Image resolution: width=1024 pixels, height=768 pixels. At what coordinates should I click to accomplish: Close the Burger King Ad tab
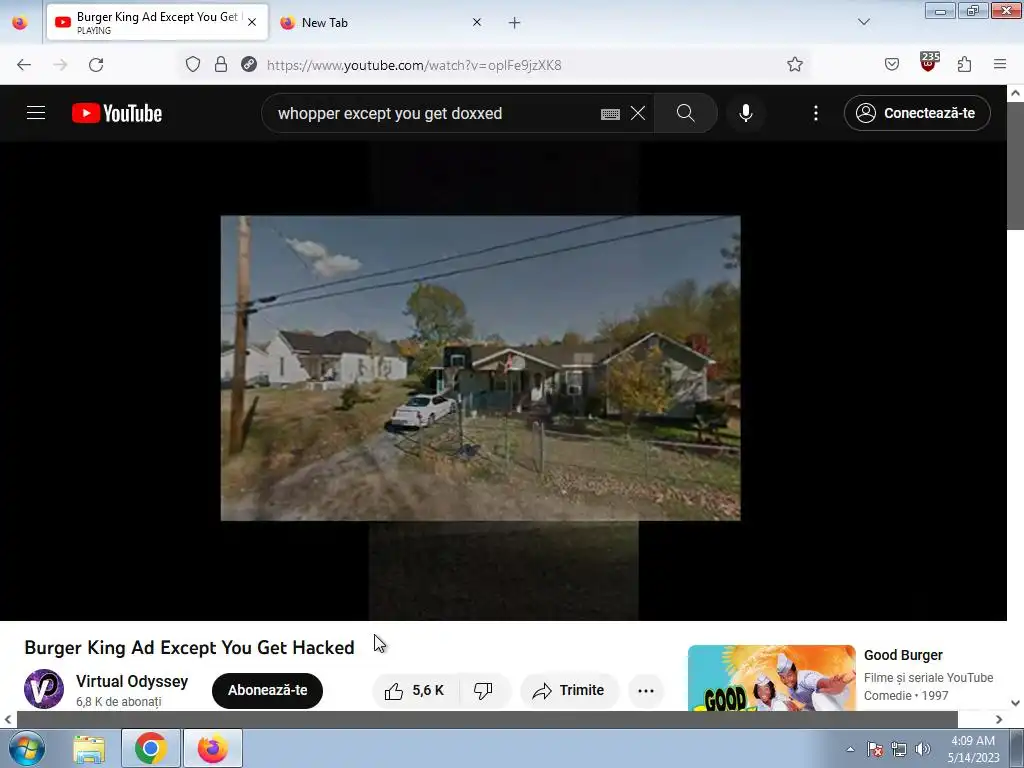(252, 22)
